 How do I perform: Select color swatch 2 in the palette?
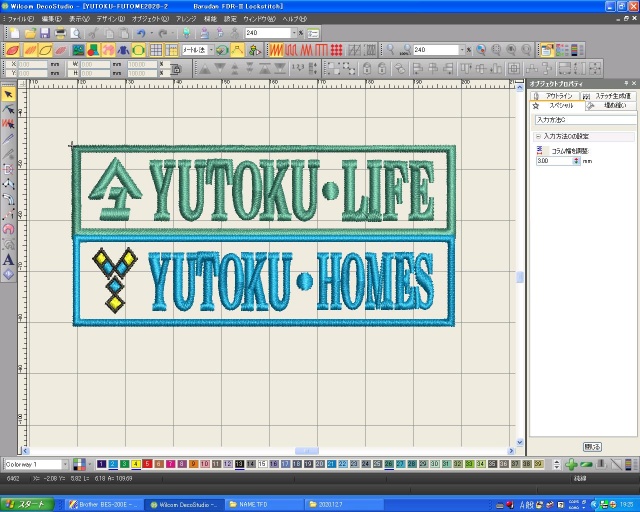(113, 464)
